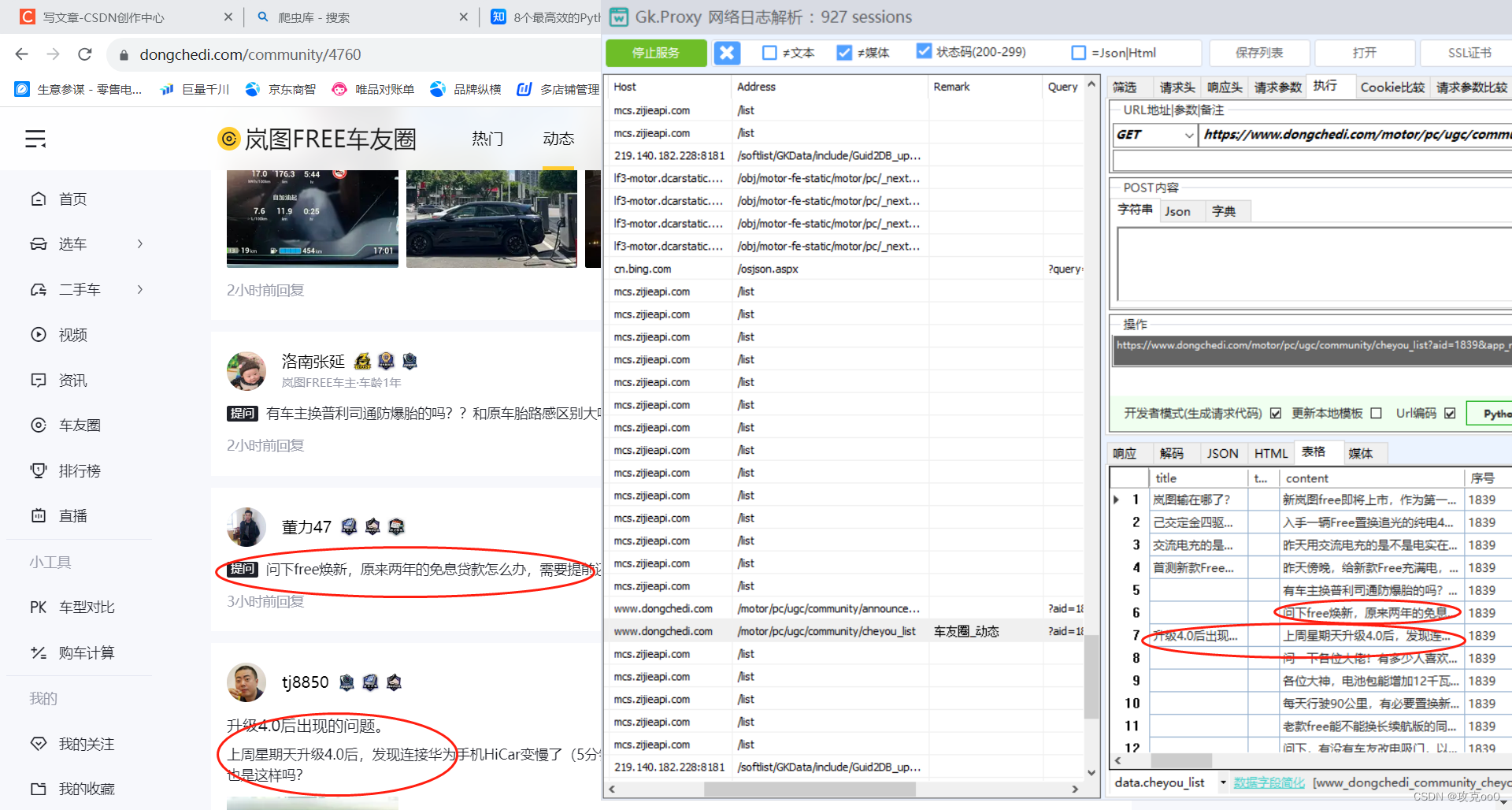Viewport: 1512px width, 810px height.
Task: Click the 视频 play icon in sidebar
Action: pos(38,335)
